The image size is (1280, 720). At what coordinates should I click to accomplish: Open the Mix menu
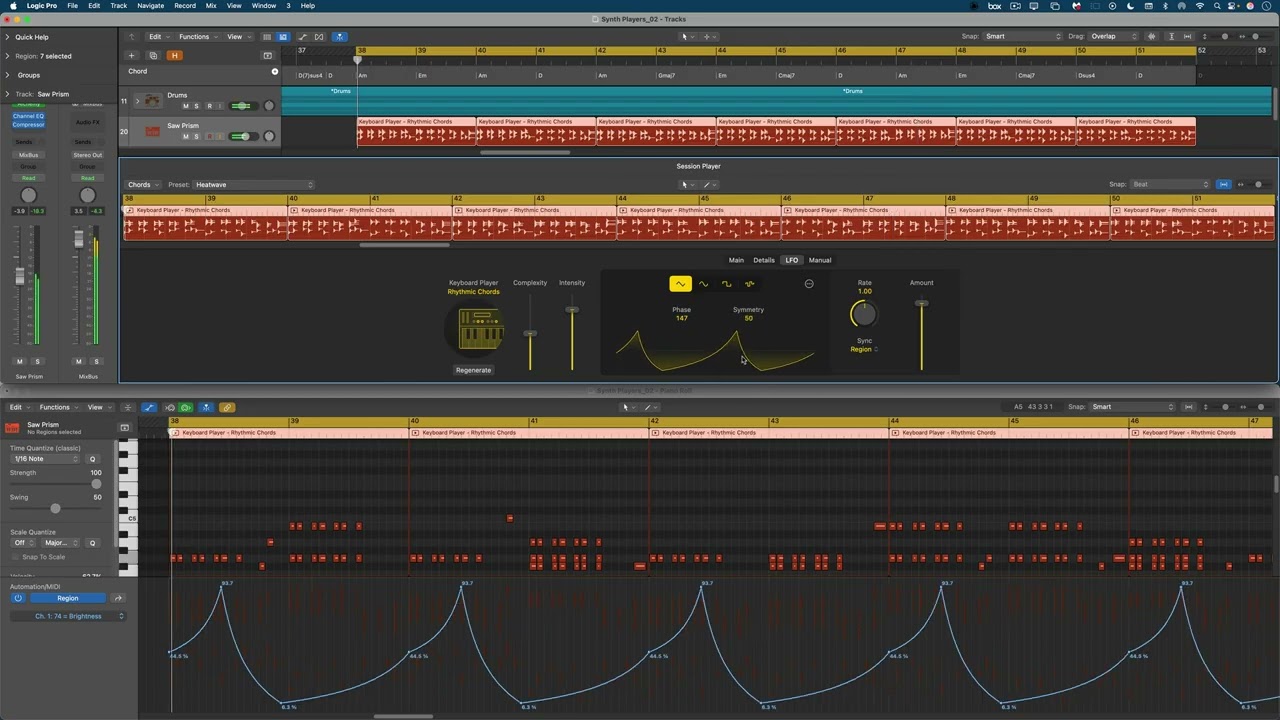[x=211, y=5]
